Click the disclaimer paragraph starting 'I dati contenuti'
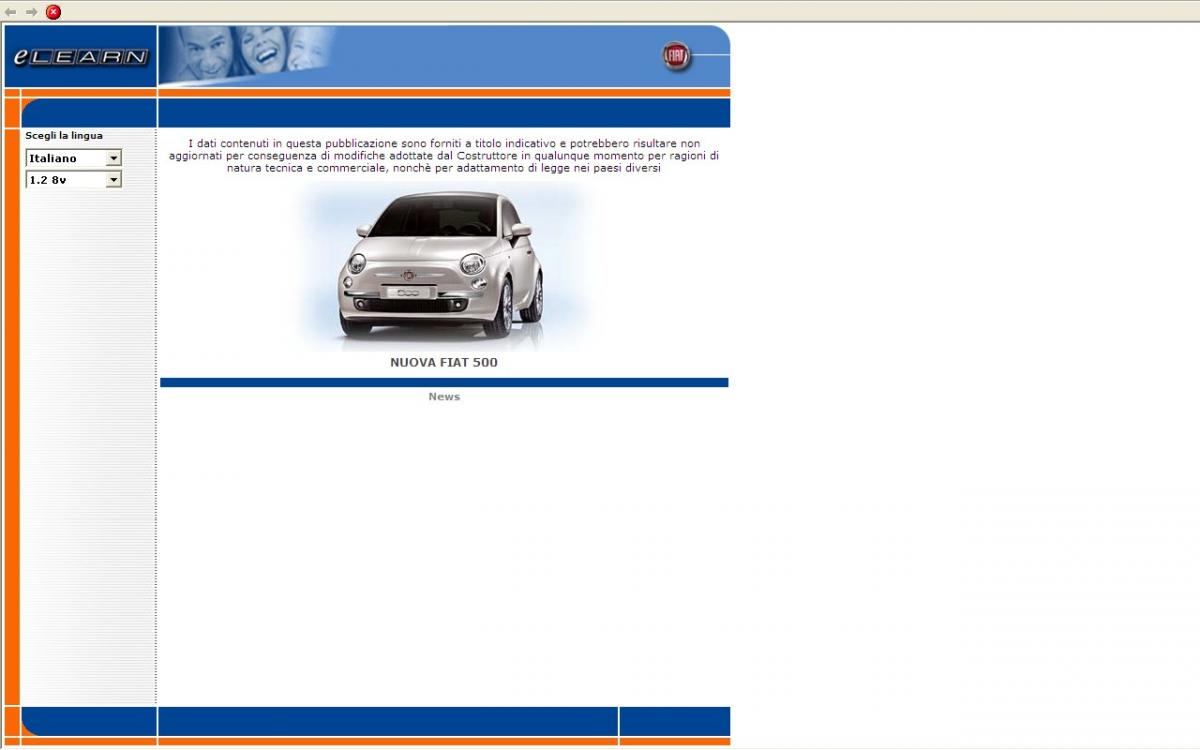1200x750 pixels. 444,156
